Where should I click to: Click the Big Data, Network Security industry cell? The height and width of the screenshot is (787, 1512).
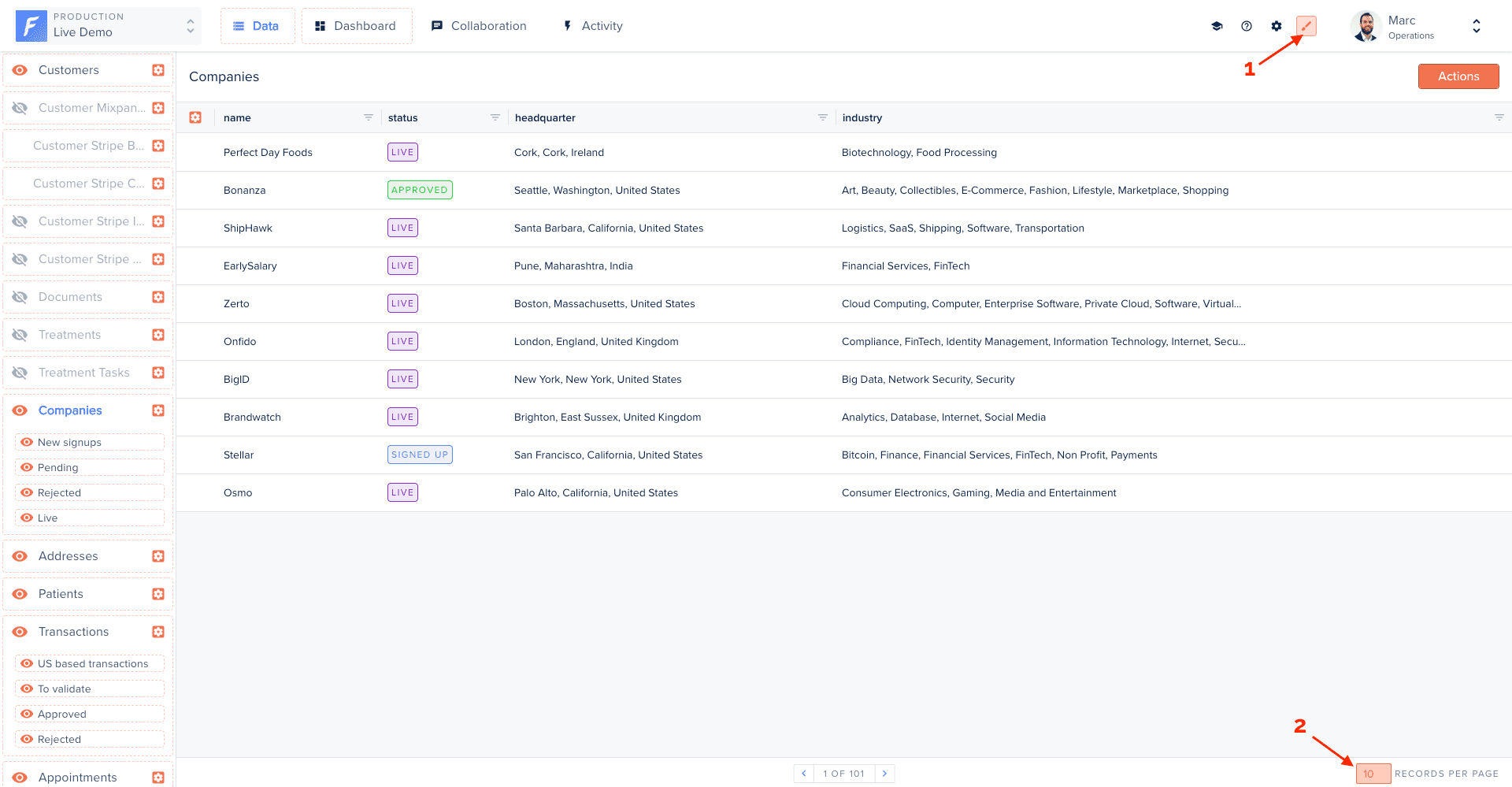click(928, 379)
